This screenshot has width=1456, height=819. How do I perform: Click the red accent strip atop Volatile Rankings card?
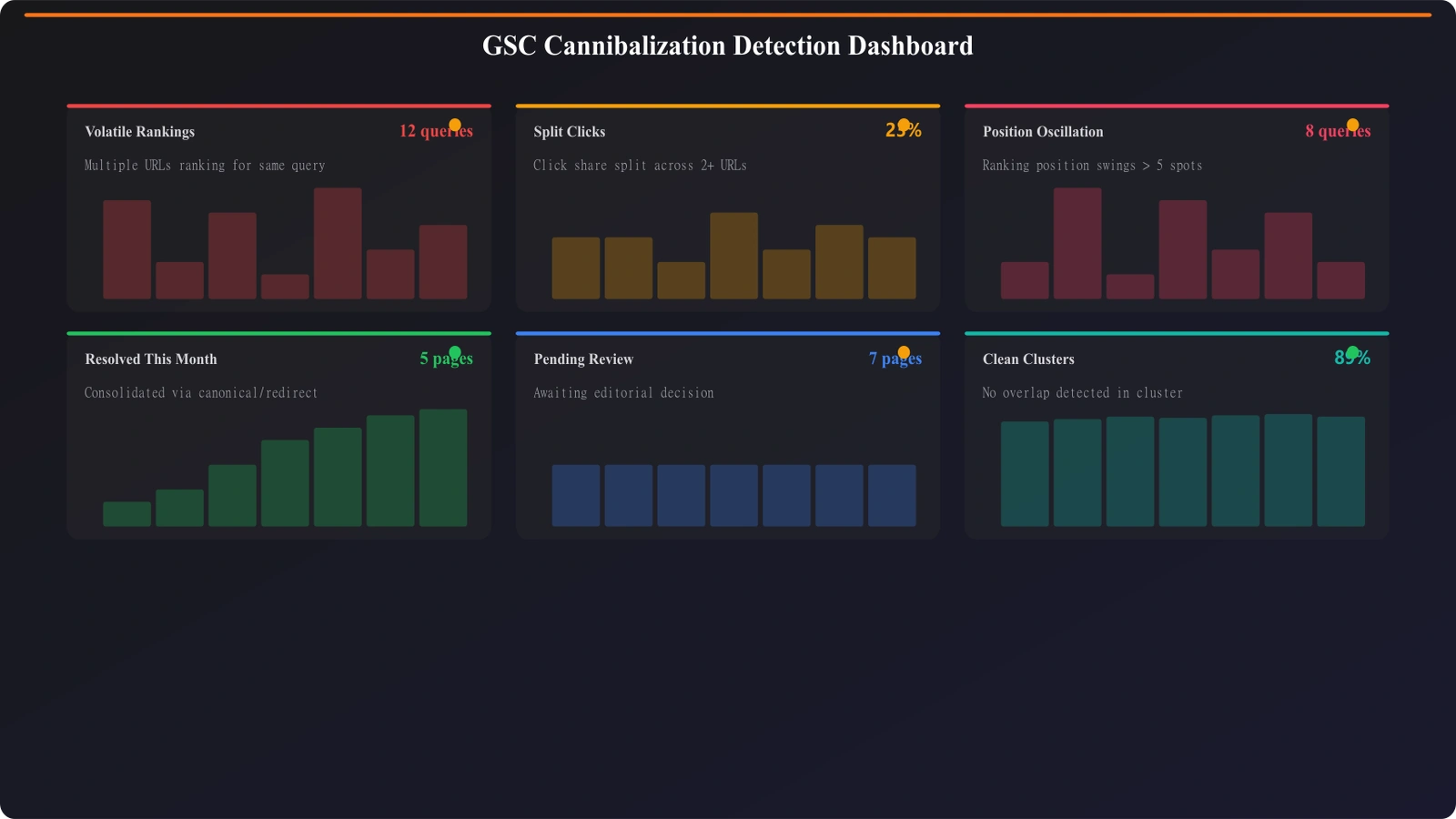[x=278, y=105]
